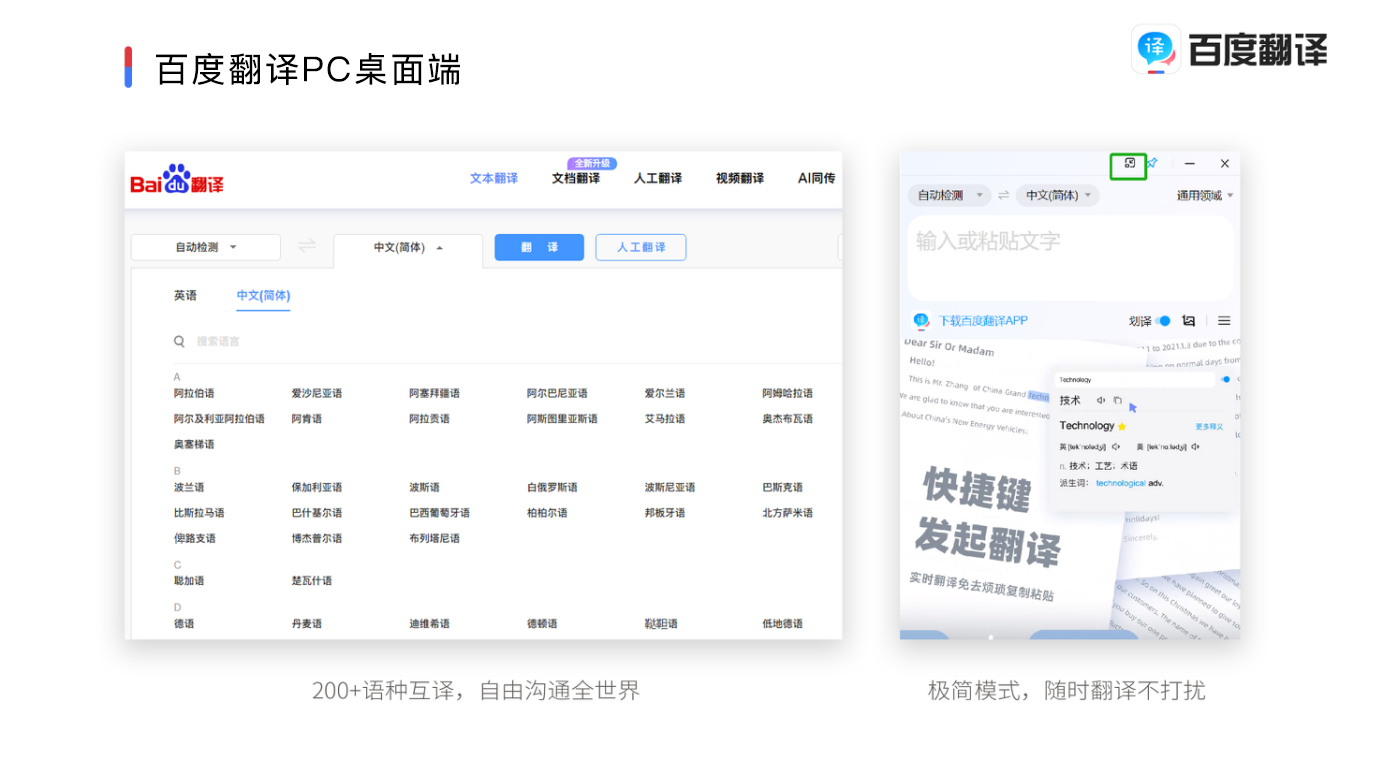Collapse the web 中文(简体) target dropdown

click(408, 248)
